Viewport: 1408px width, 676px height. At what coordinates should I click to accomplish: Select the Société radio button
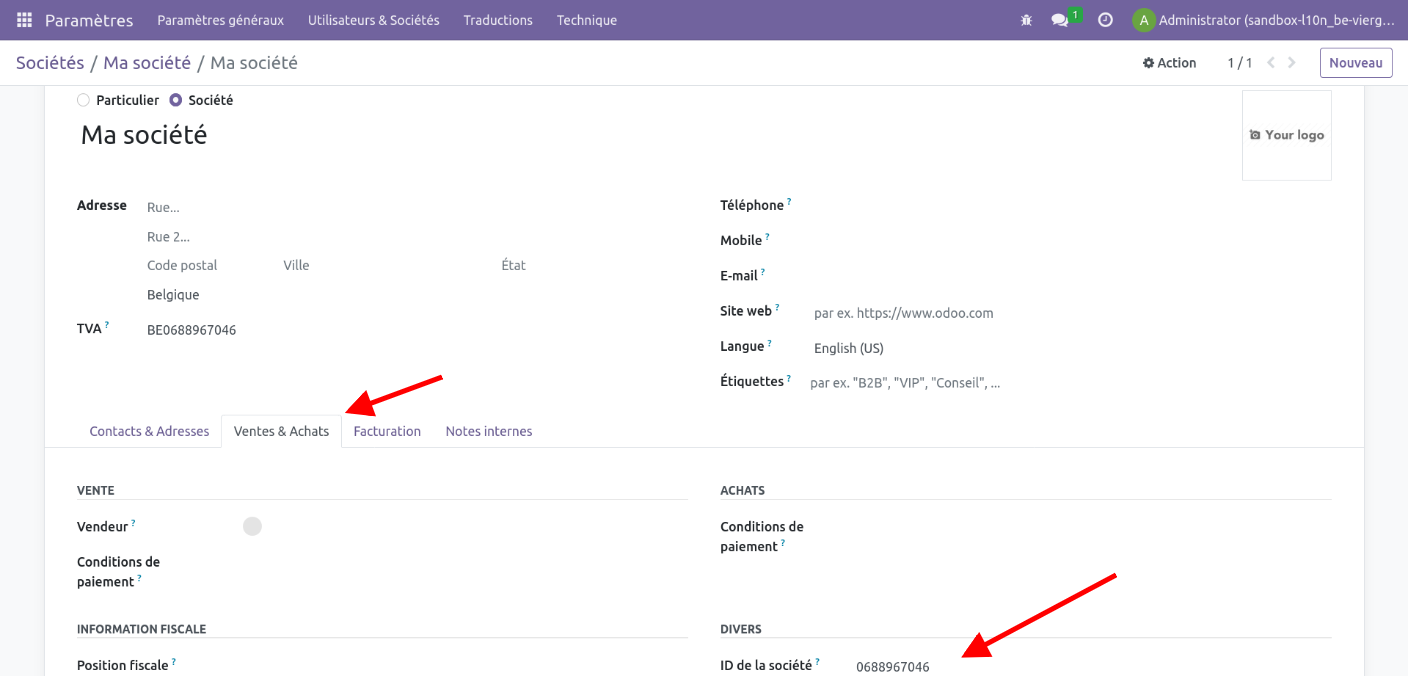[176, 100]
